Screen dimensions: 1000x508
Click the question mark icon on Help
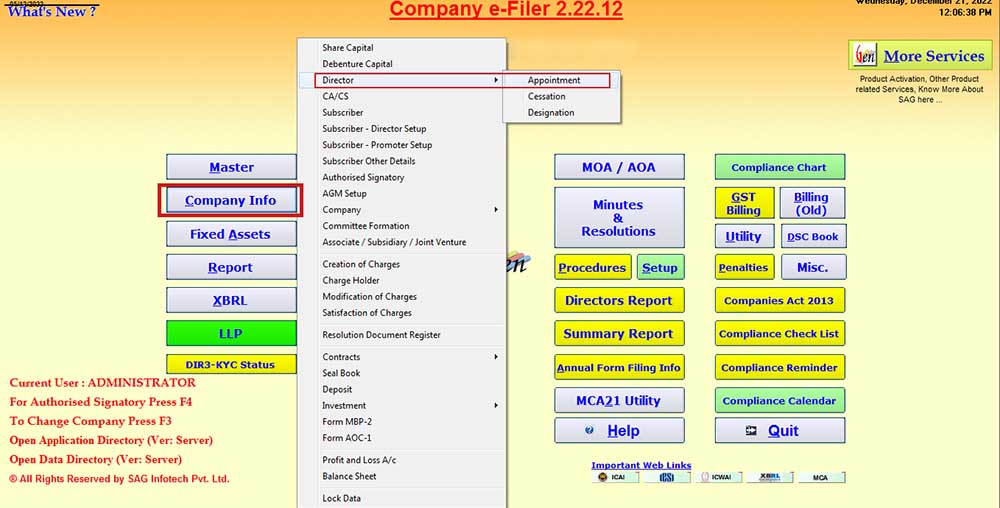[589, 430]
